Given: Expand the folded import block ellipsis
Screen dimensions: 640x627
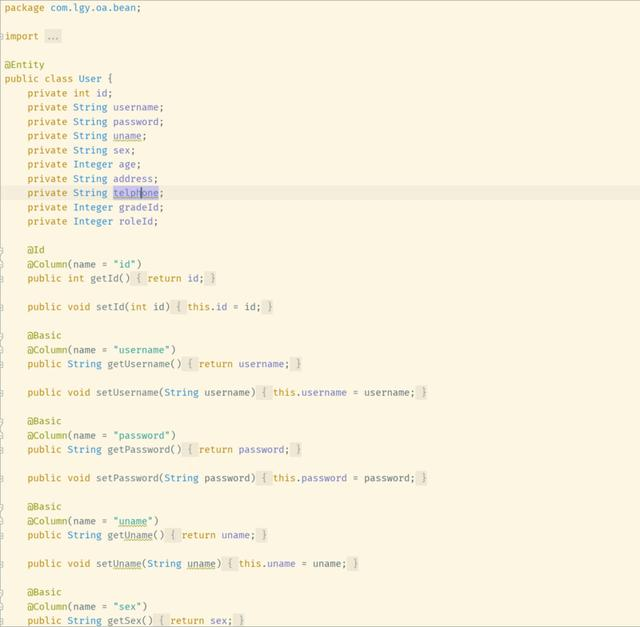Looking at the screenshot, I should click(x=52, y=36).
